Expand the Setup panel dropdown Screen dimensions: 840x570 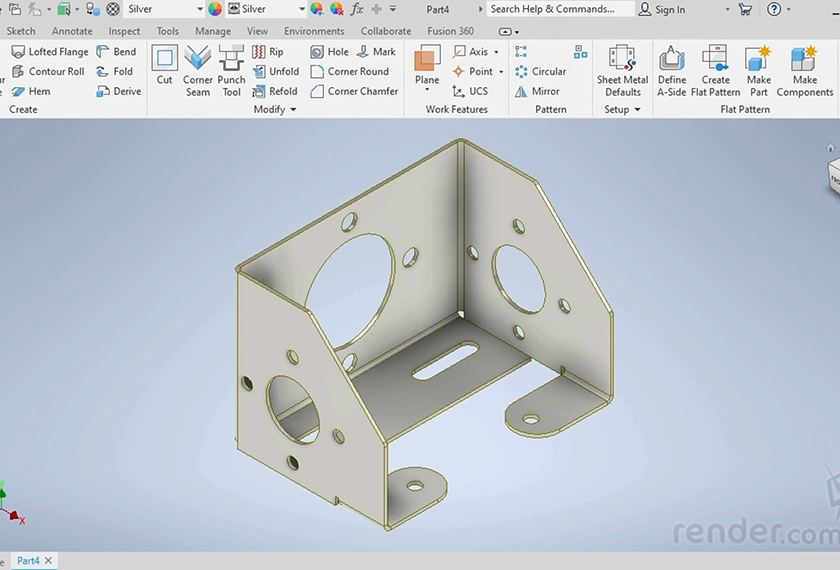point(637,110)
